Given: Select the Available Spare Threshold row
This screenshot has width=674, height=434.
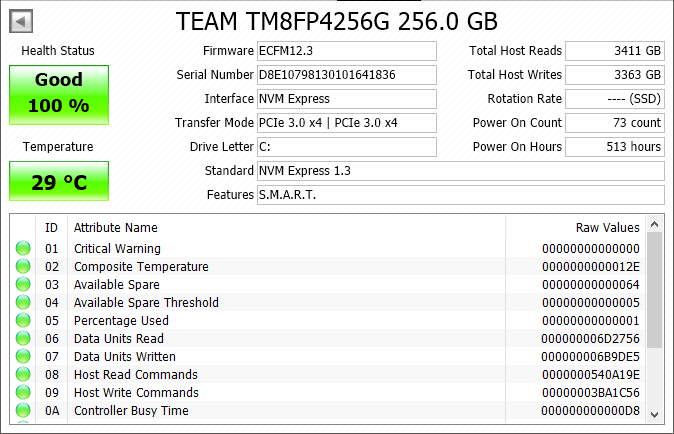Looking at the screenshot, I should click(328, 303).
